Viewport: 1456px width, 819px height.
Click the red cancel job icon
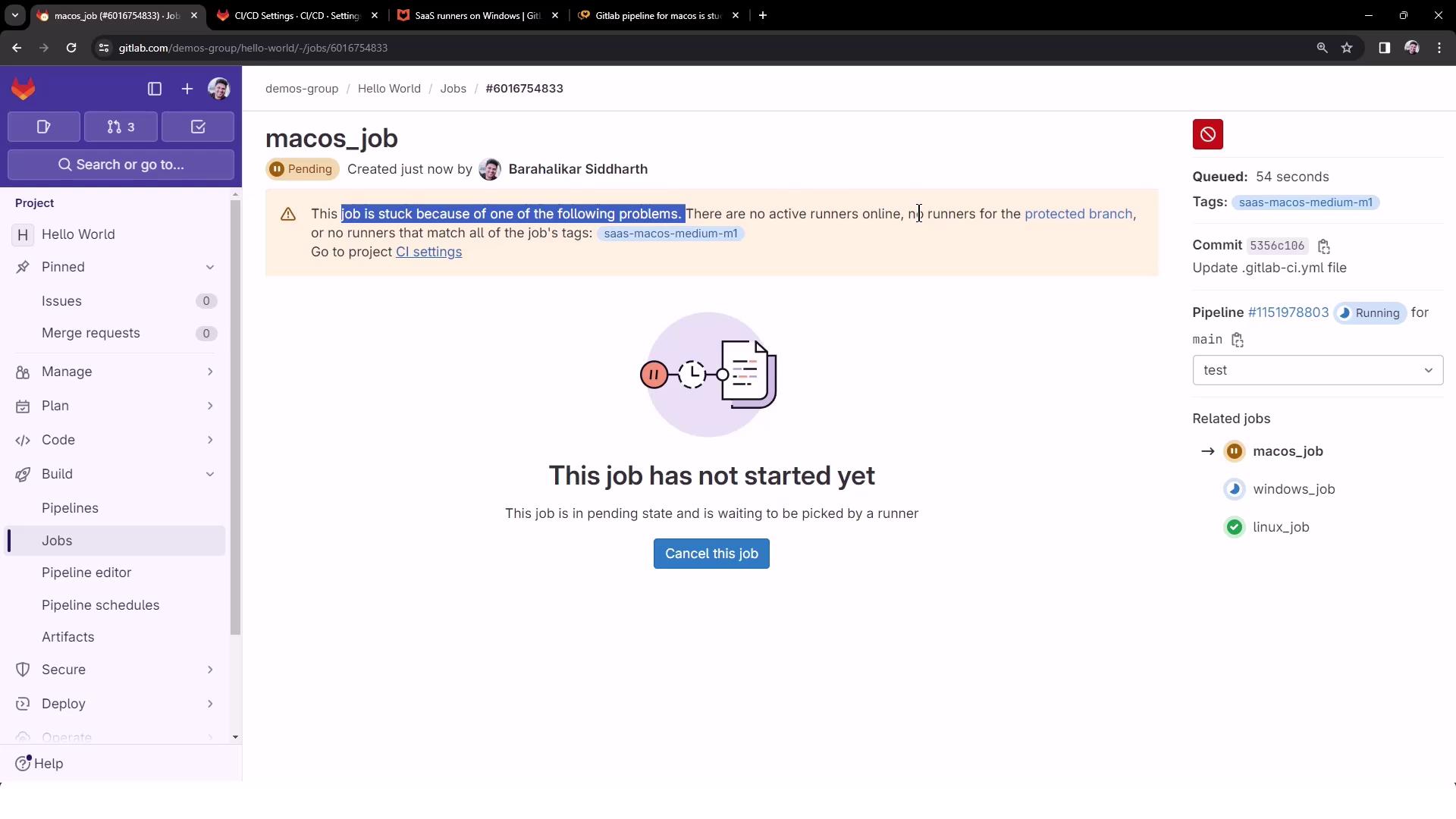(x=1207, y=135)
